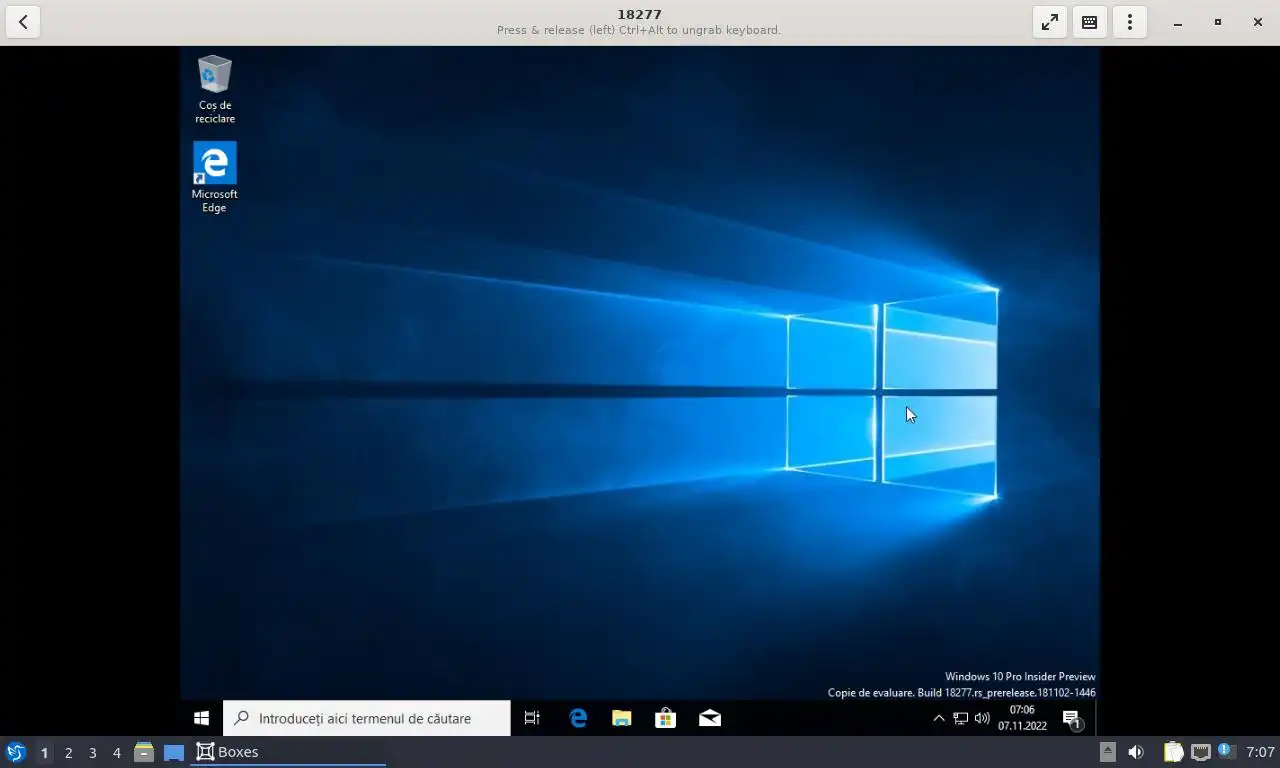1280x768 pixels.
Task: Open the Windows volume control
Action: click(x=982, y=718)
